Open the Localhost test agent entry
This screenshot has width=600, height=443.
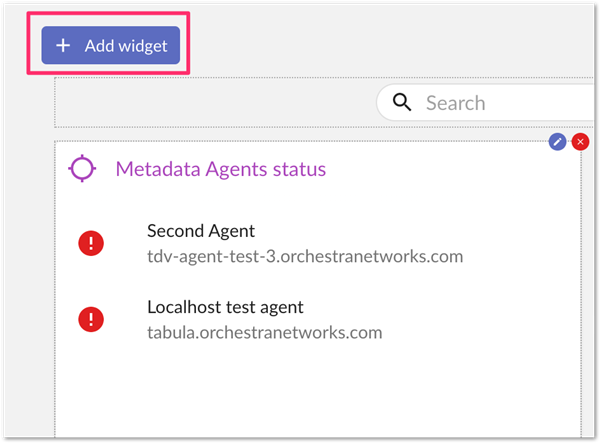[x=224, y=308]
